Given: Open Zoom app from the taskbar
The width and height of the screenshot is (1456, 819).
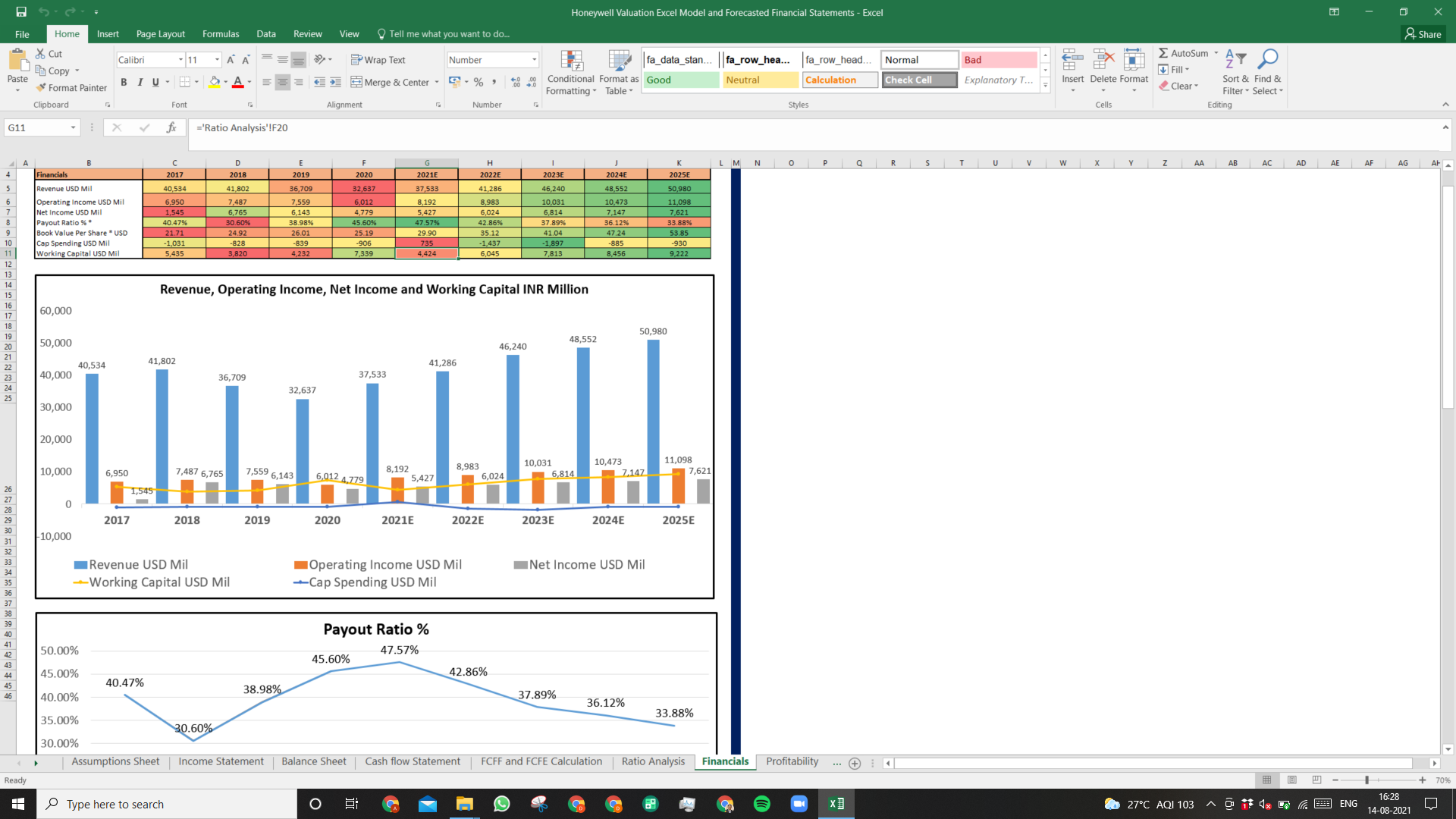Looking at the screenshot, I should 799,804.
